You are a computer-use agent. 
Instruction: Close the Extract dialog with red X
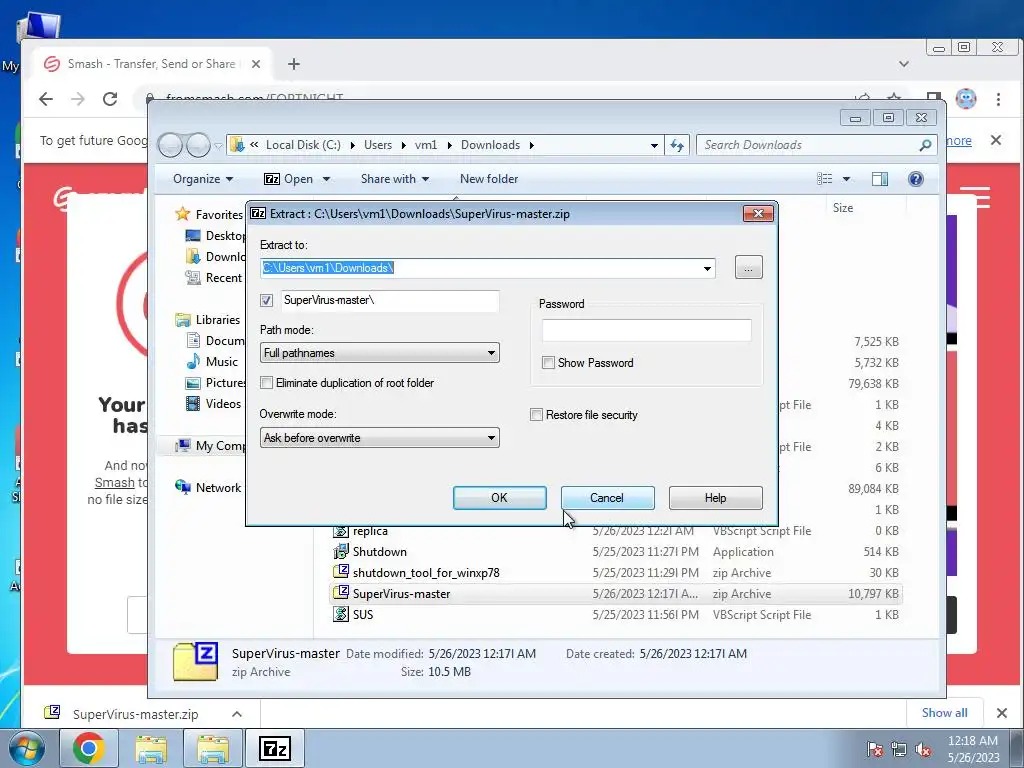[x=758, y=214]
